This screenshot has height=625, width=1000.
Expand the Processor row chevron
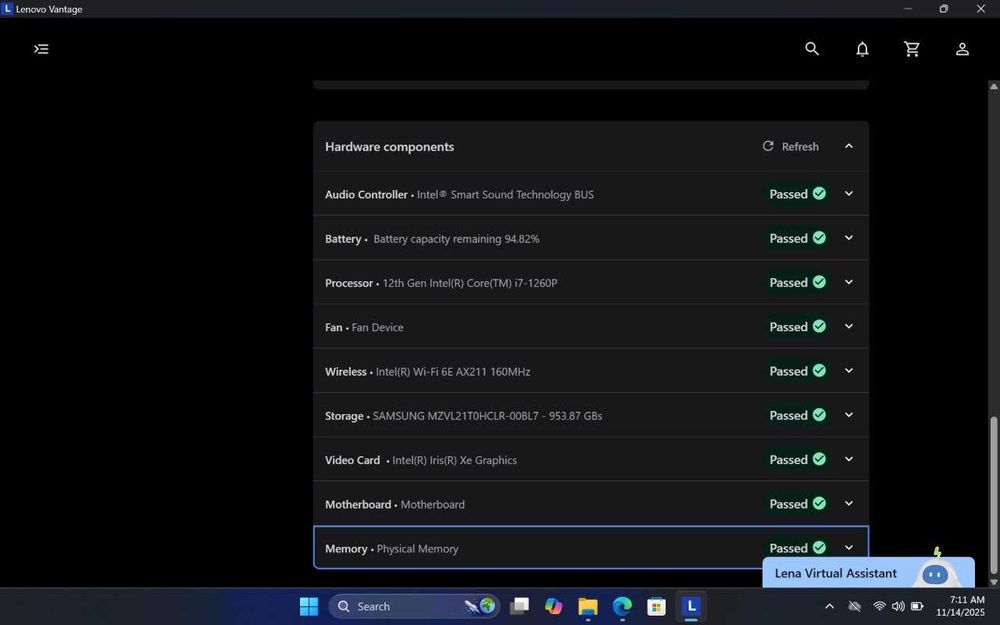click(849, 283)
